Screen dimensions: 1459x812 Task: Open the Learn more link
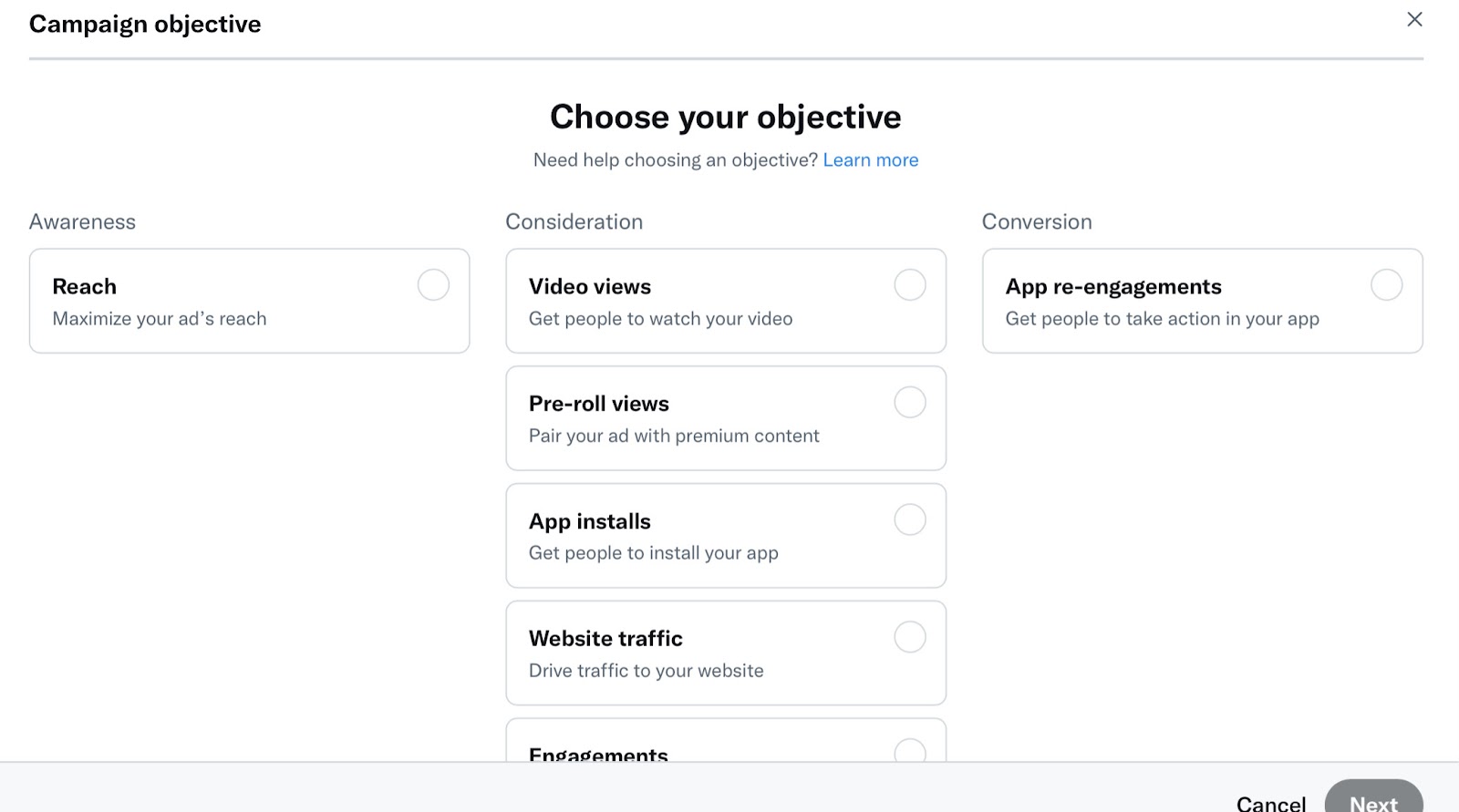[870, 160]
